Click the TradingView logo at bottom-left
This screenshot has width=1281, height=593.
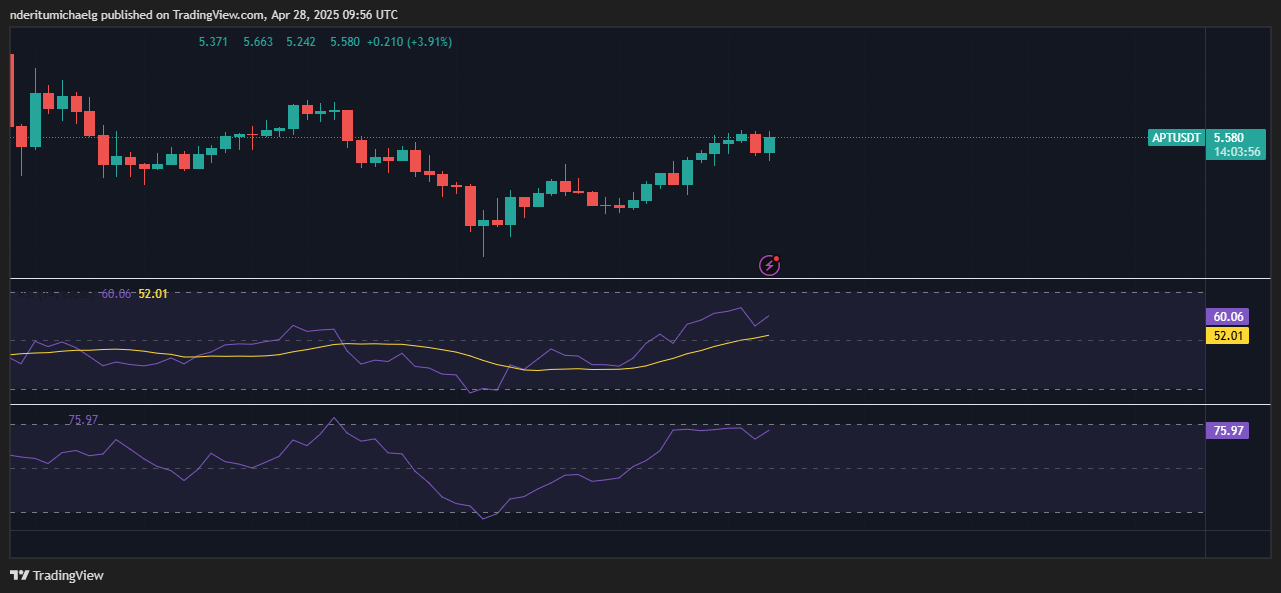(57, 575)
